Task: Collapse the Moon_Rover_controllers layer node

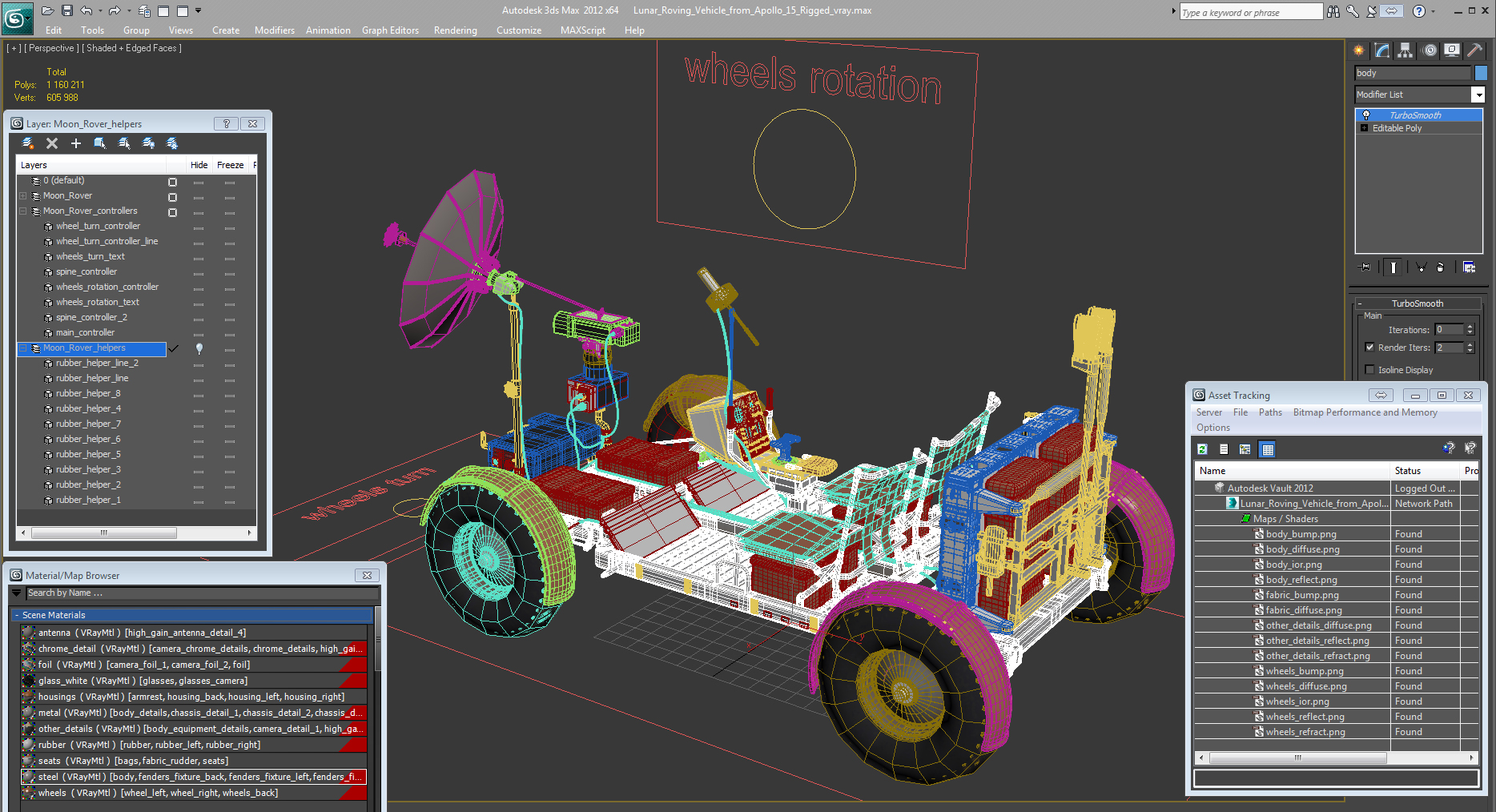Action: click(x=23, y=211)
